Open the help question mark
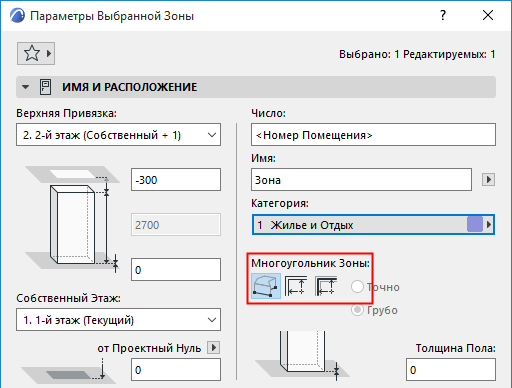This screenshot has height=388, width=512. [x=443, y=15]
